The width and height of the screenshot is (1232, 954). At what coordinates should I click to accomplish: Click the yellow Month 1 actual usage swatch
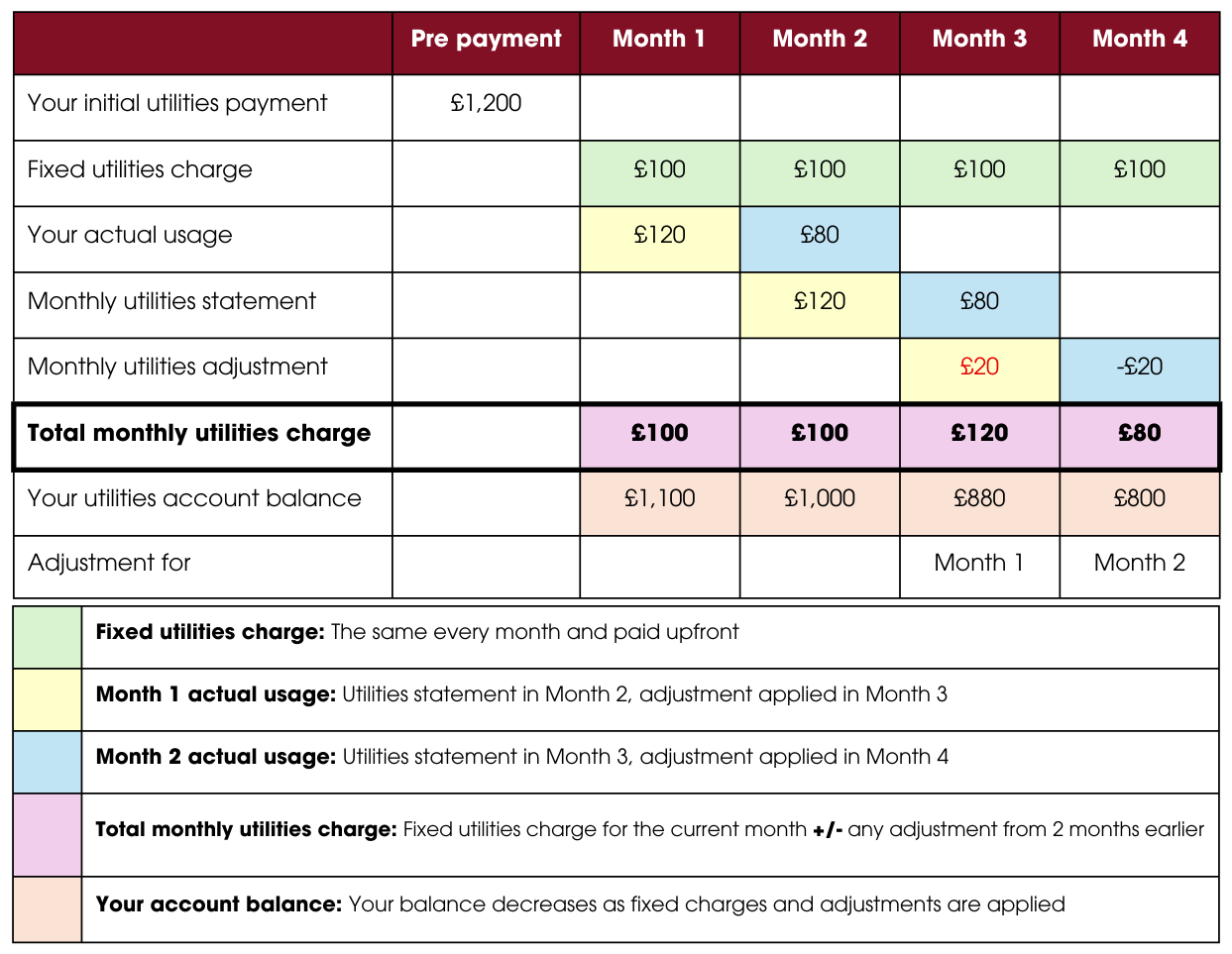pos(48,699)
